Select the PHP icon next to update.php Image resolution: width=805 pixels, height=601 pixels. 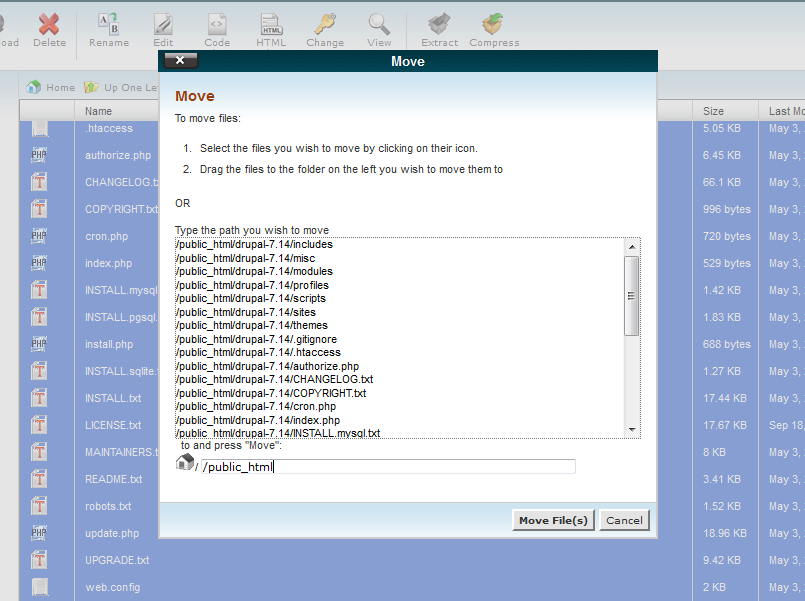pyautogui.click(x=39, y=532)
